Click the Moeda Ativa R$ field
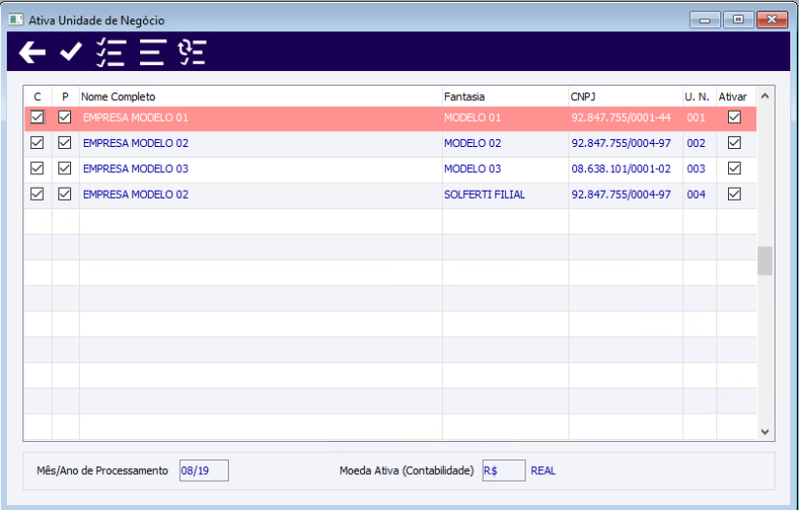The image size is (800, 510). click(504, 470)
